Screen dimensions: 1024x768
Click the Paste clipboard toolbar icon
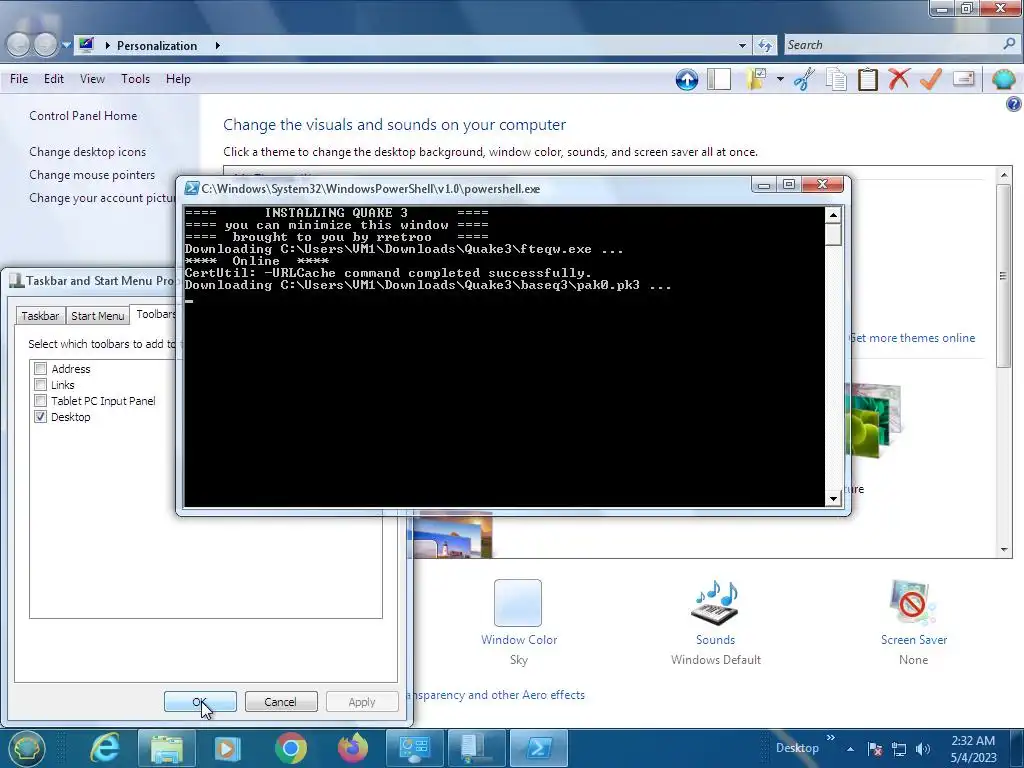(867, 80)
